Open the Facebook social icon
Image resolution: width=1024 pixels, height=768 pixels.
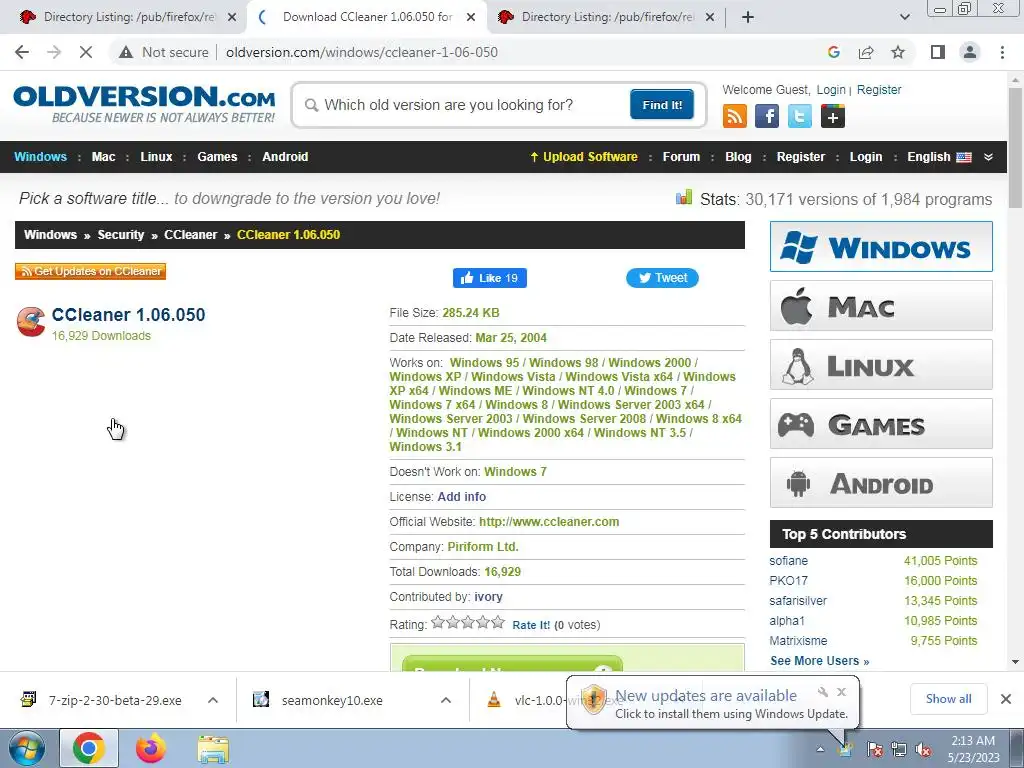(767, 116)
